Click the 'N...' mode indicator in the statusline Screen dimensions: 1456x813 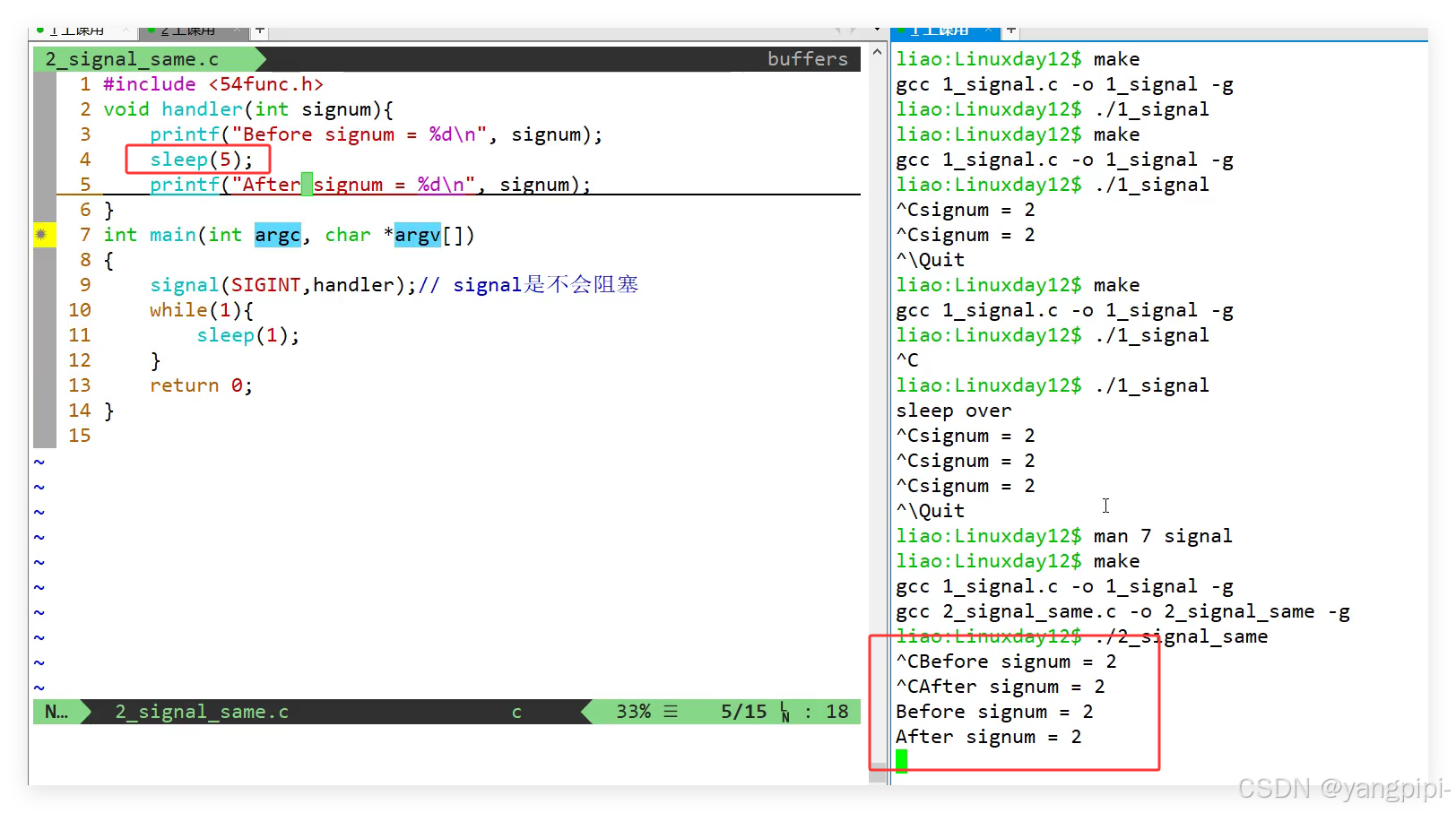pyautogui.click(x=56, y=712)
